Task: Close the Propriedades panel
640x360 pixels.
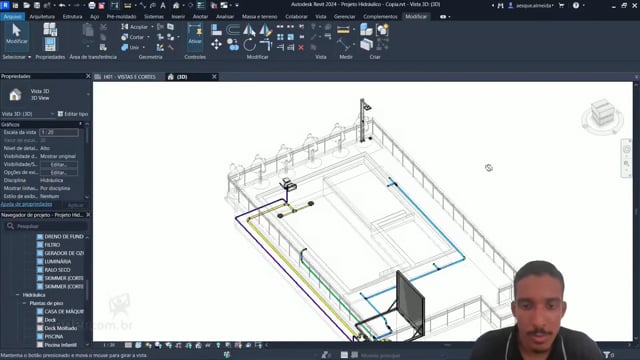Action: [x=88, y=76]
